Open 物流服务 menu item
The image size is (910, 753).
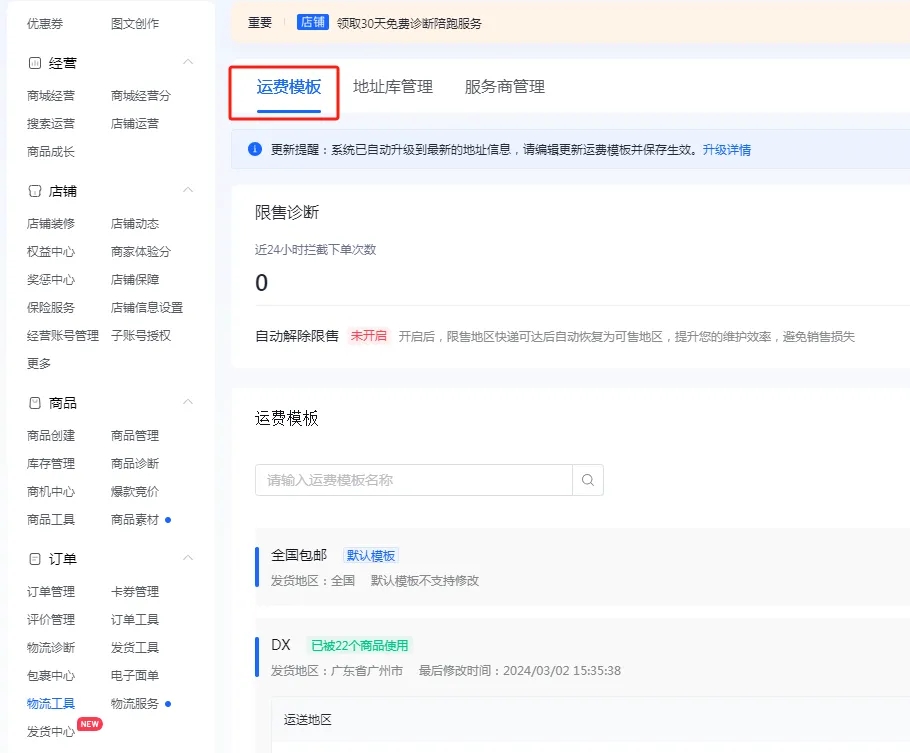pyautogui.click(x=135, y=703)
